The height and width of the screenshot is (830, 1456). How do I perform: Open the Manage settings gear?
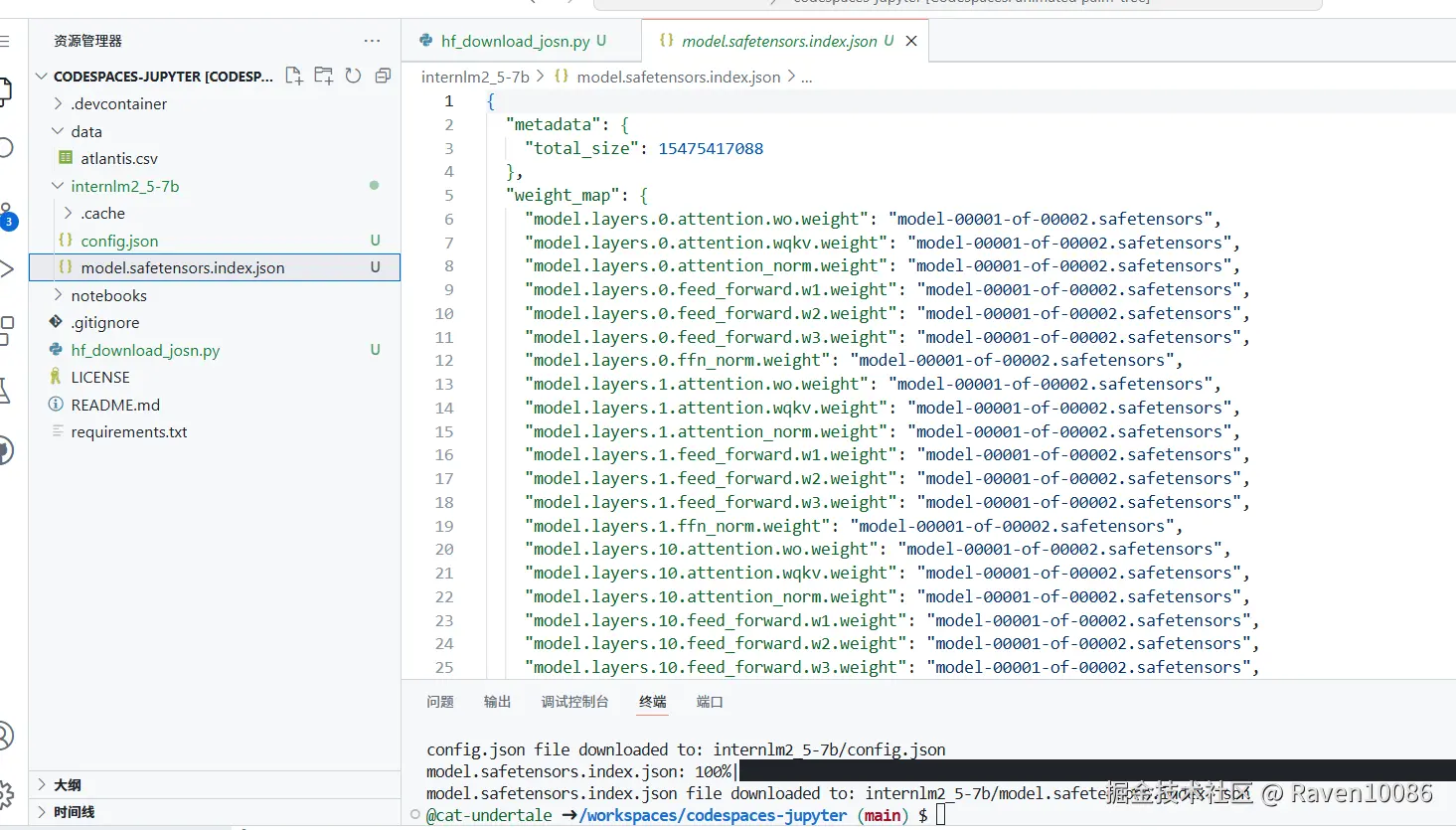pyautogui.click(x=6, y=793)
